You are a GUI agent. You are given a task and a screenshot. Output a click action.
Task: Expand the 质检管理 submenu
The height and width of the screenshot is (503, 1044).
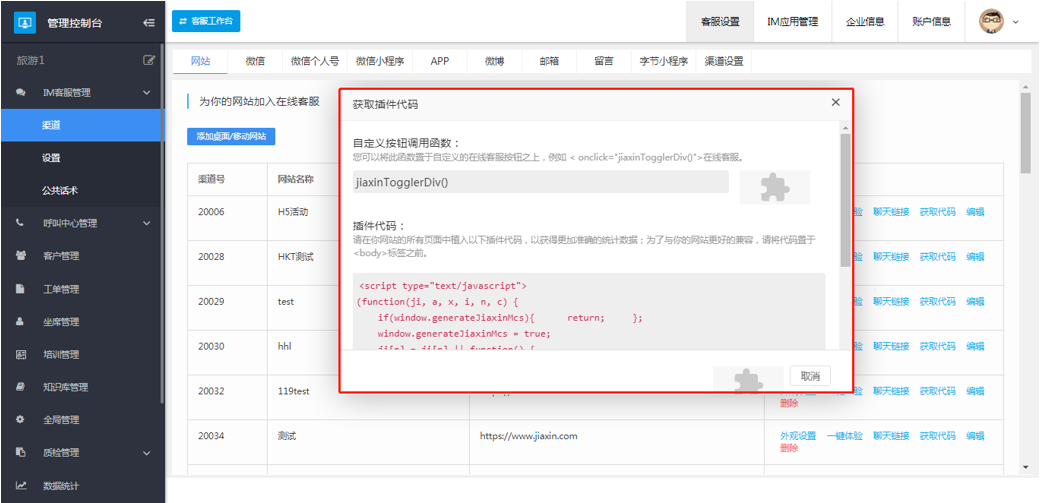147,453
